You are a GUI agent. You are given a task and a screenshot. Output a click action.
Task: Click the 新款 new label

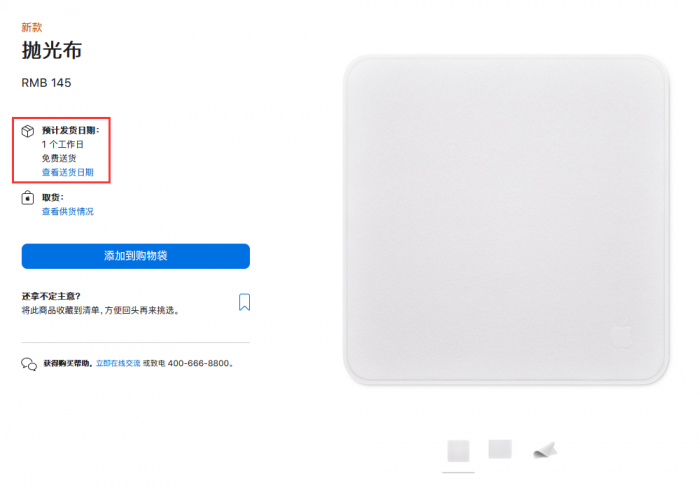click(32, 27)
